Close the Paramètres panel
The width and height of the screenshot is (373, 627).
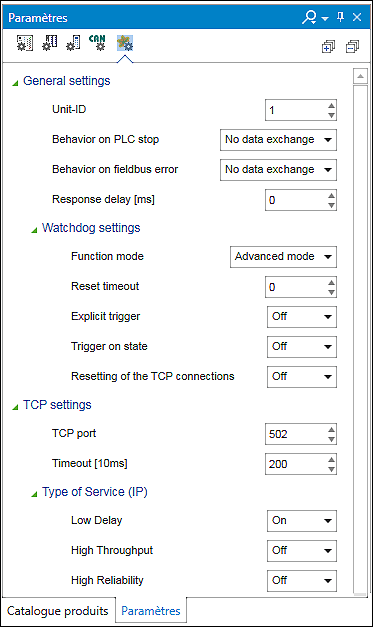[357, 17]
